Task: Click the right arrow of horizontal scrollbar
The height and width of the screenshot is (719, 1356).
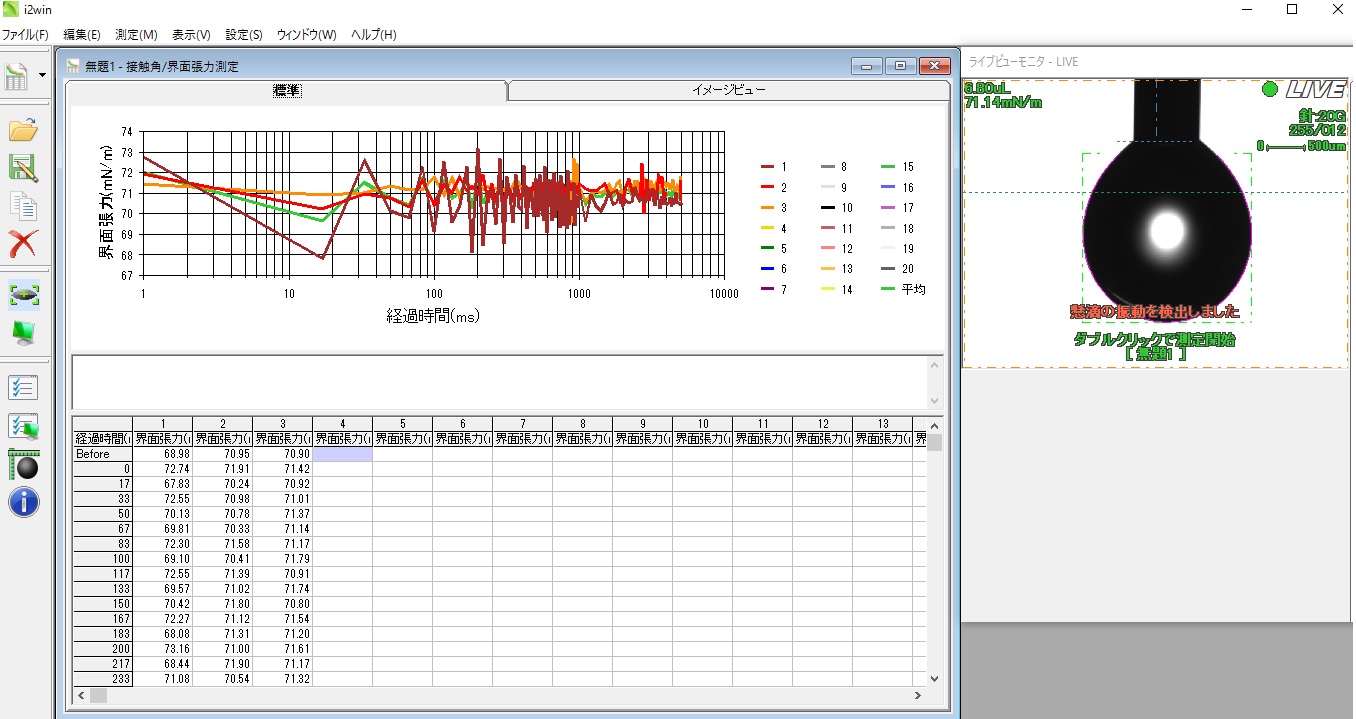Action: [x=918, y=695]
